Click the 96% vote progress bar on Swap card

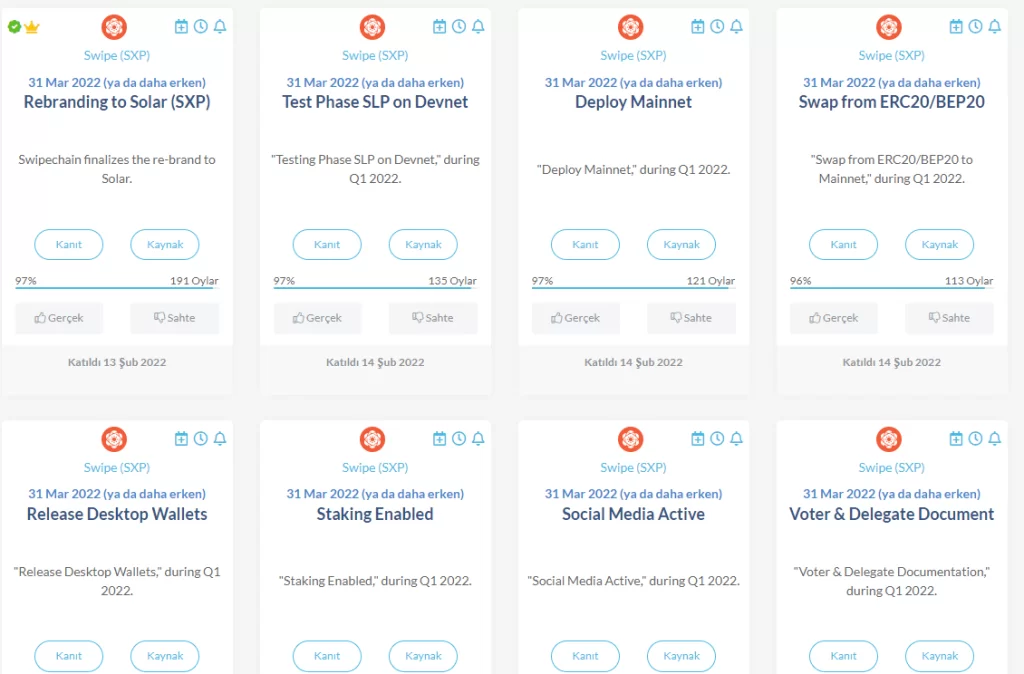(x=891, y=288)
